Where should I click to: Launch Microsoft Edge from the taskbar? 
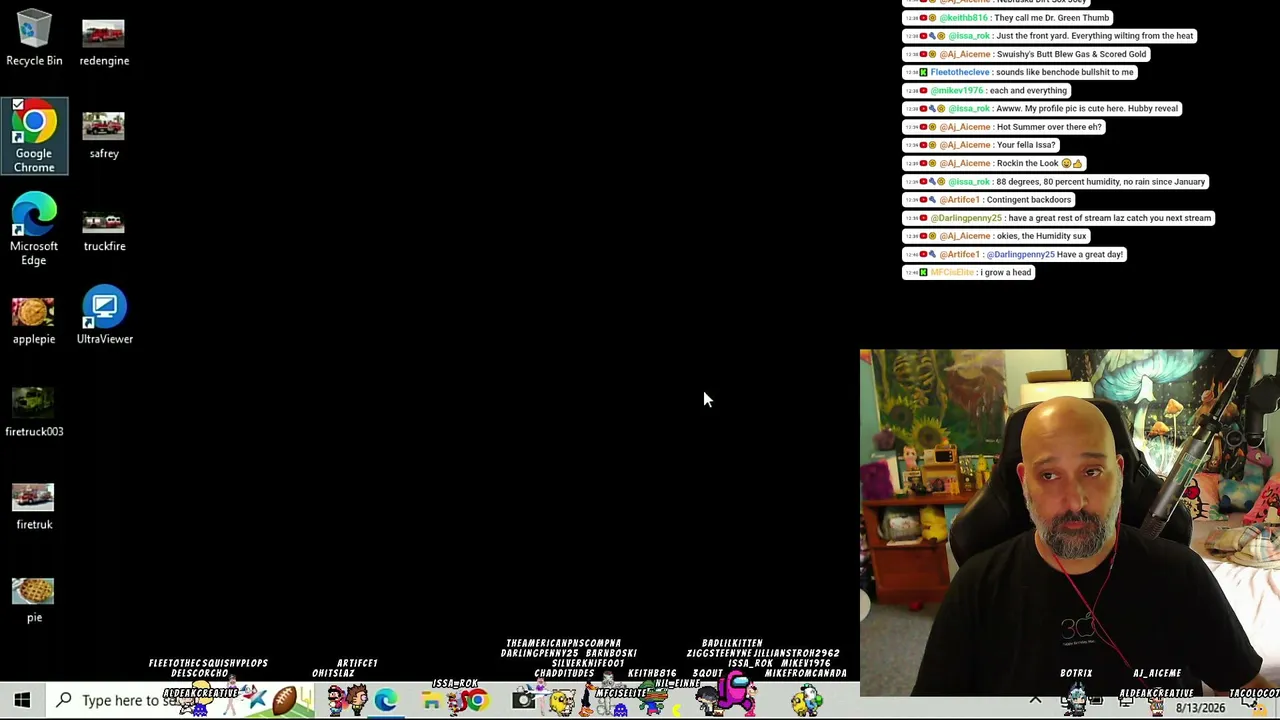coord(385,700)
